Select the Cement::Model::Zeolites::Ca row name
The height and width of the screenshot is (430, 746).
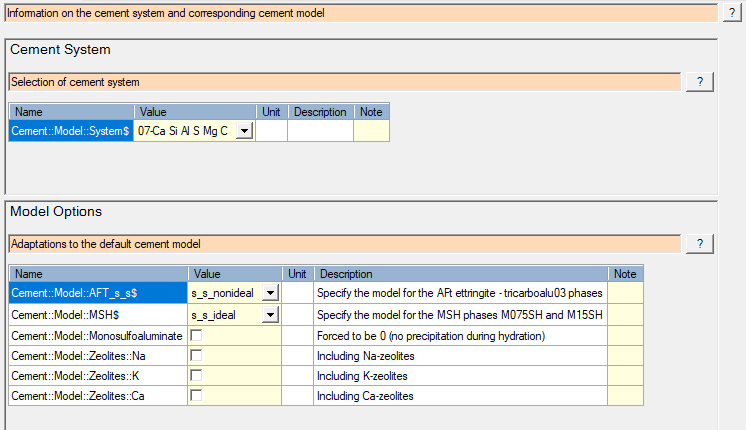coord(97,396)
